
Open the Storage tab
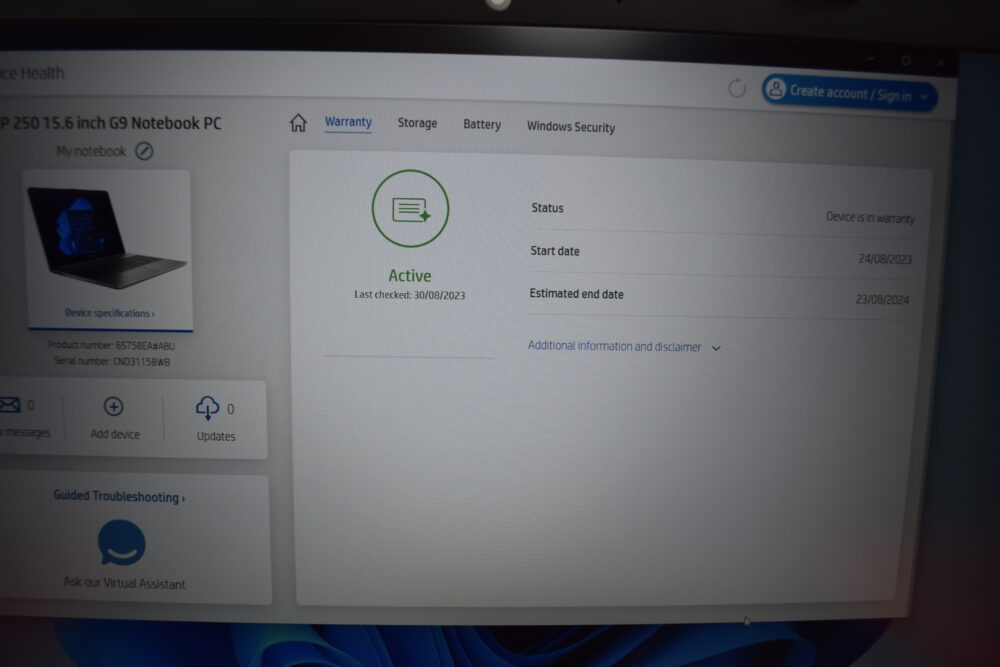417,123
